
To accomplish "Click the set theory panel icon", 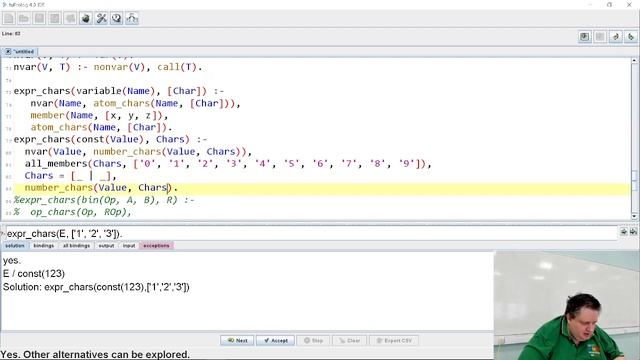I will coord(584,37).
